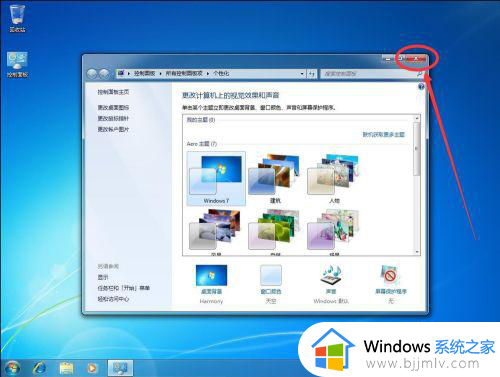The height and width of the screenshot is (377, 500).
Task: Launch Internet Explorer from the taskbar
Action: coord(40,368)
